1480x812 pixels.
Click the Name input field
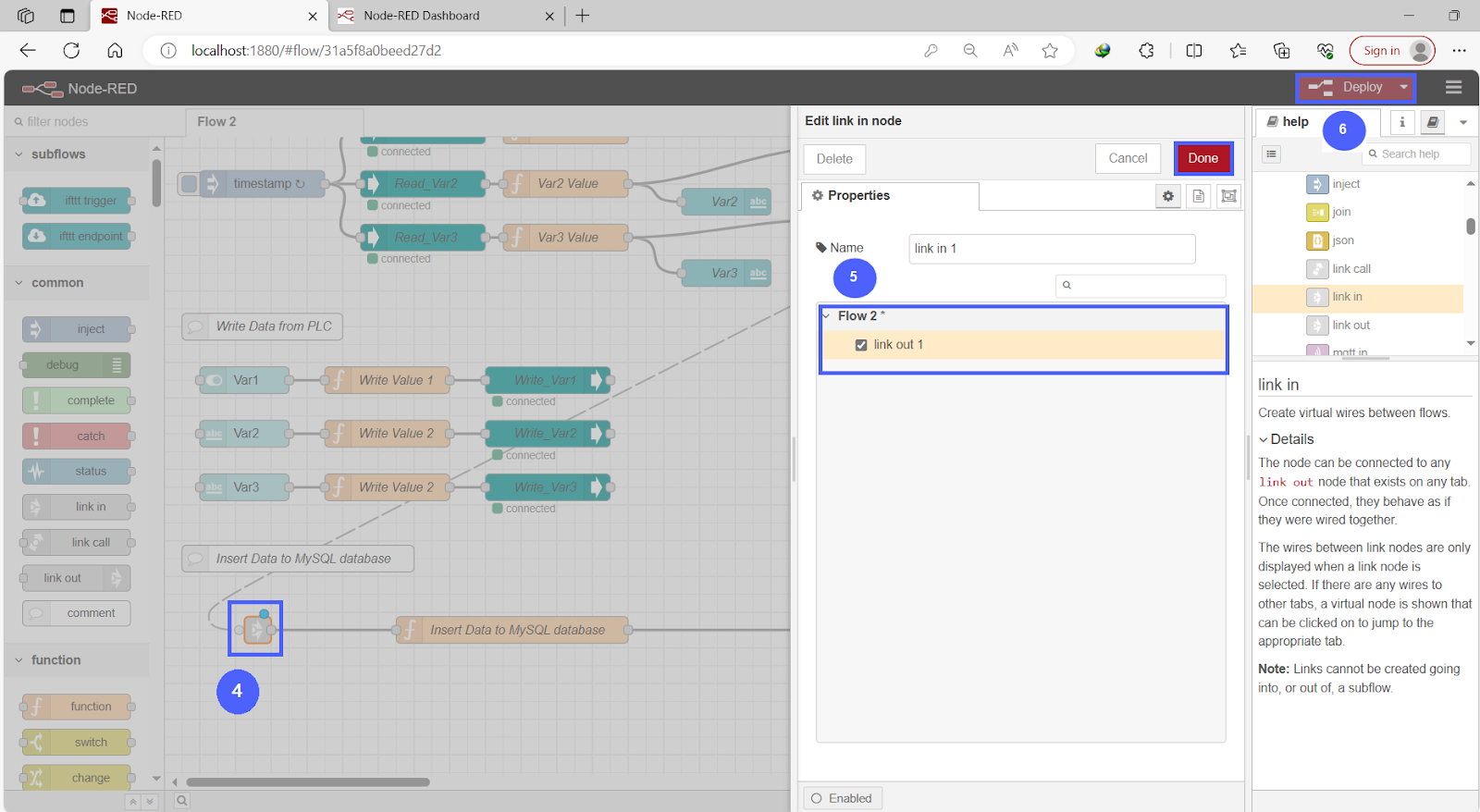pos(1052,249)
